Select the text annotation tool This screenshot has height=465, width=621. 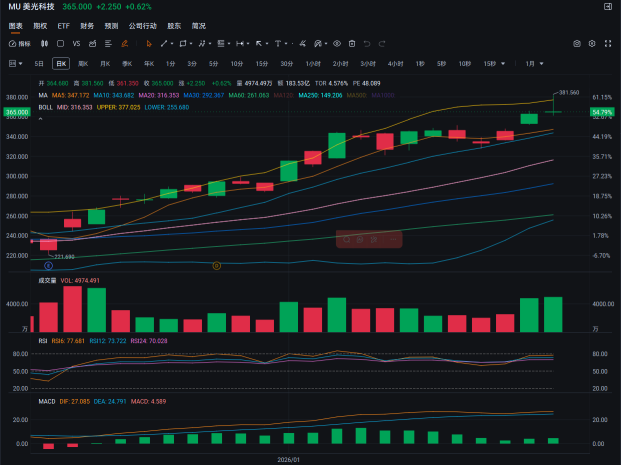click(x=278, y=44)
